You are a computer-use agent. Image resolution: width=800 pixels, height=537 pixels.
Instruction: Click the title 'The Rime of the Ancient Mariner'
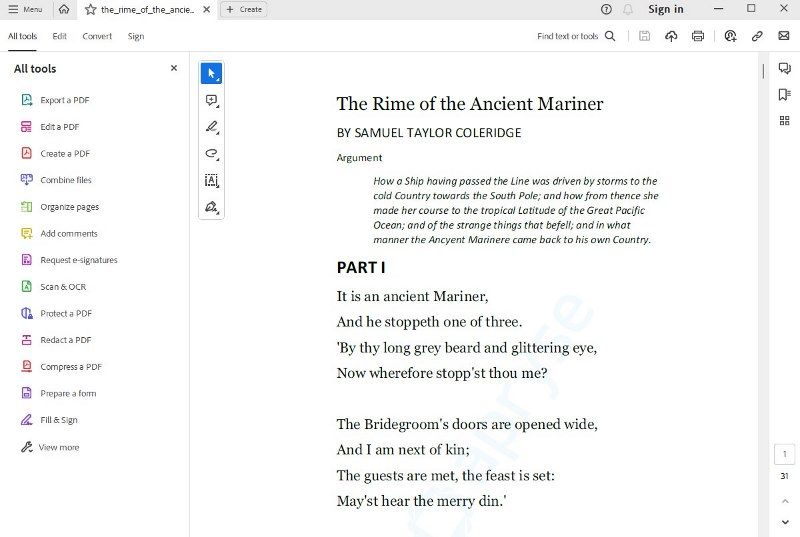pyautogui.click(x=469, y=104)
